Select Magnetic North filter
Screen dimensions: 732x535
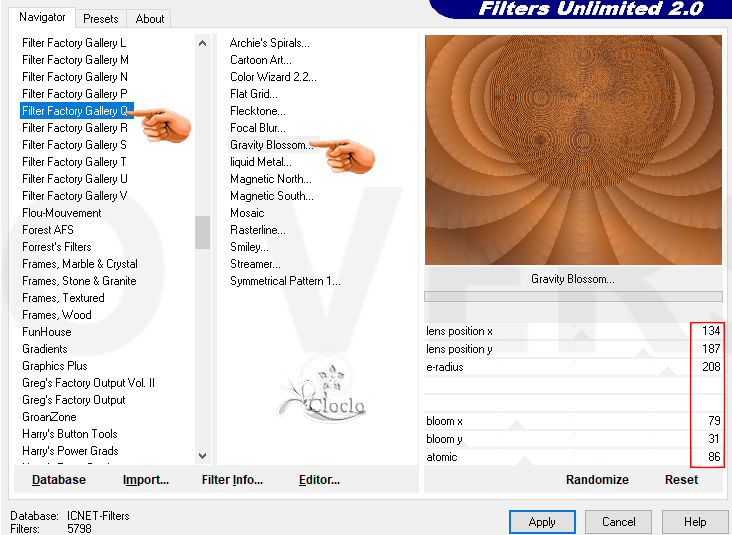tap(270, 179)
